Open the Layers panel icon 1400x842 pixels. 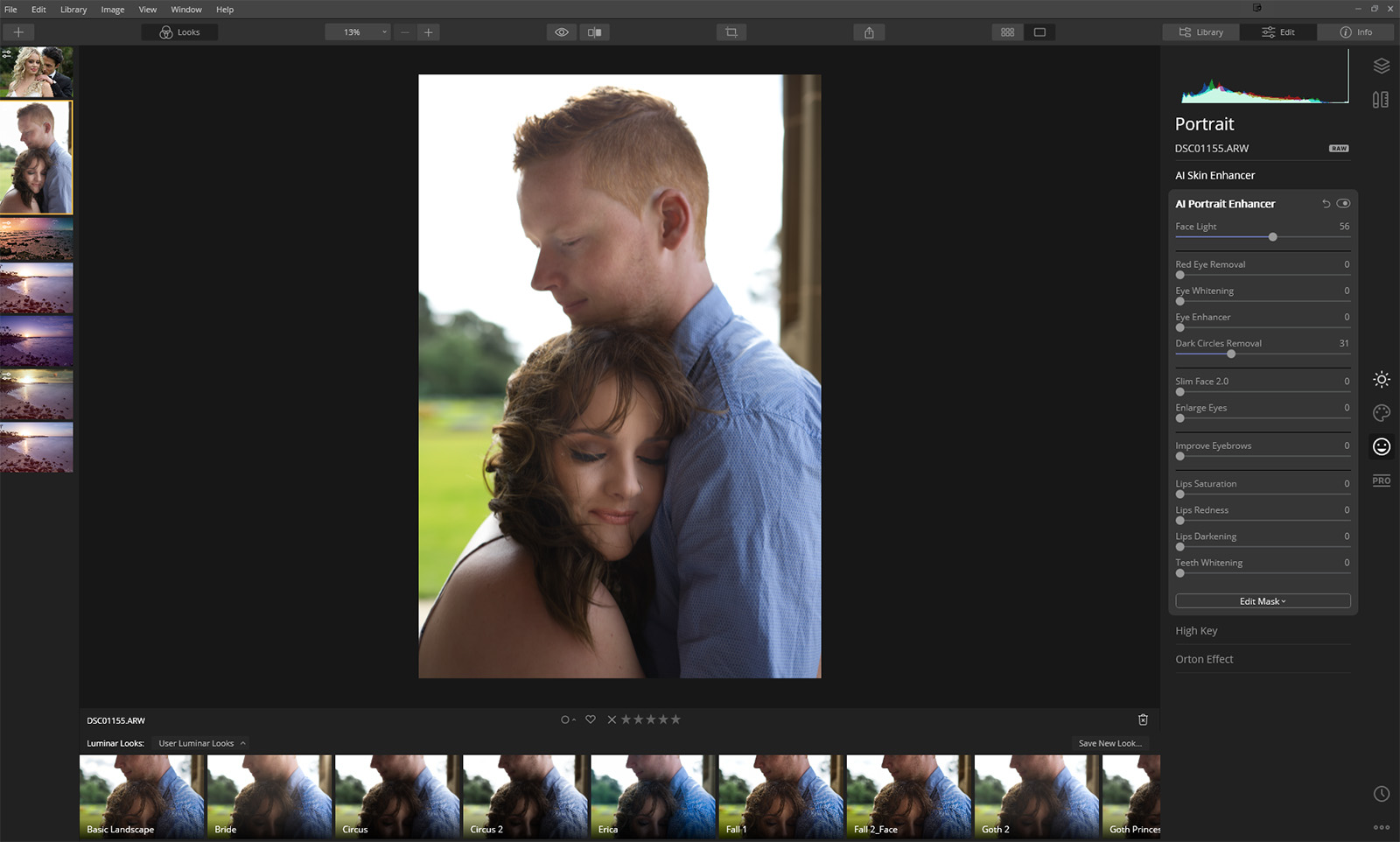(x=1381, y=67)
